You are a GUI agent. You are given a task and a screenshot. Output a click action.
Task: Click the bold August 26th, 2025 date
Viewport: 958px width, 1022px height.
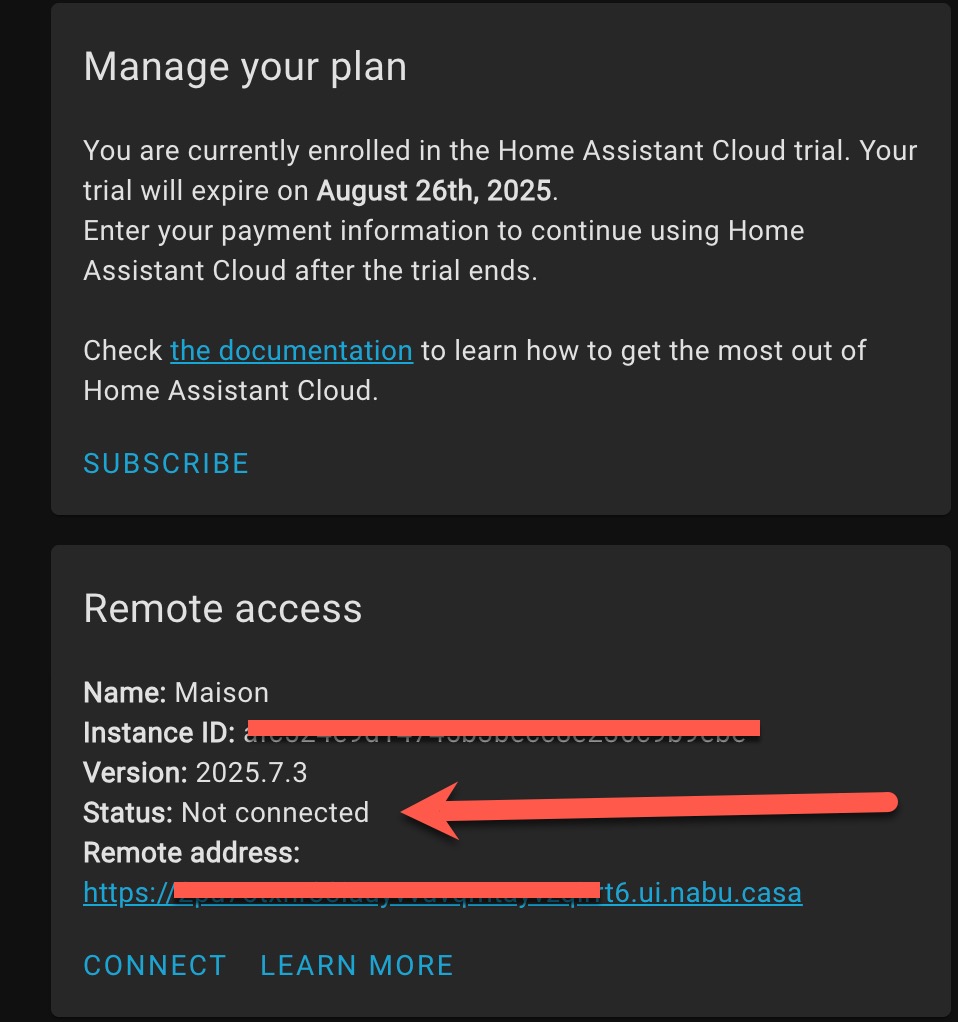pos(434,190)
